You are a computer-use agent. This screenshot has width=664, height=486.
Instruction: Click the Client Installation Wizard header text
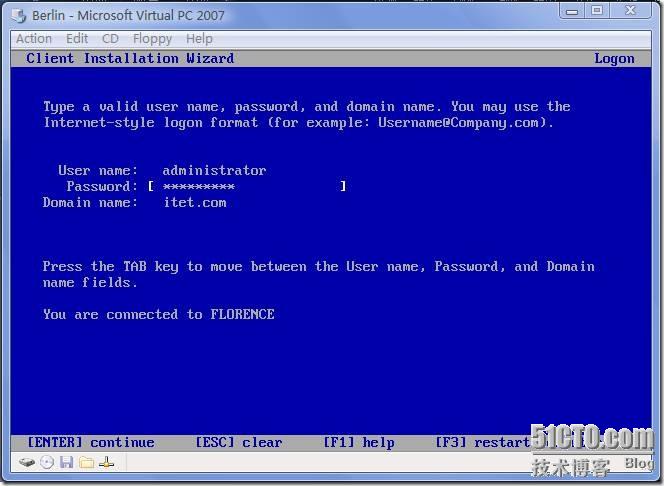pyautogui.click(x=130, y=58)
